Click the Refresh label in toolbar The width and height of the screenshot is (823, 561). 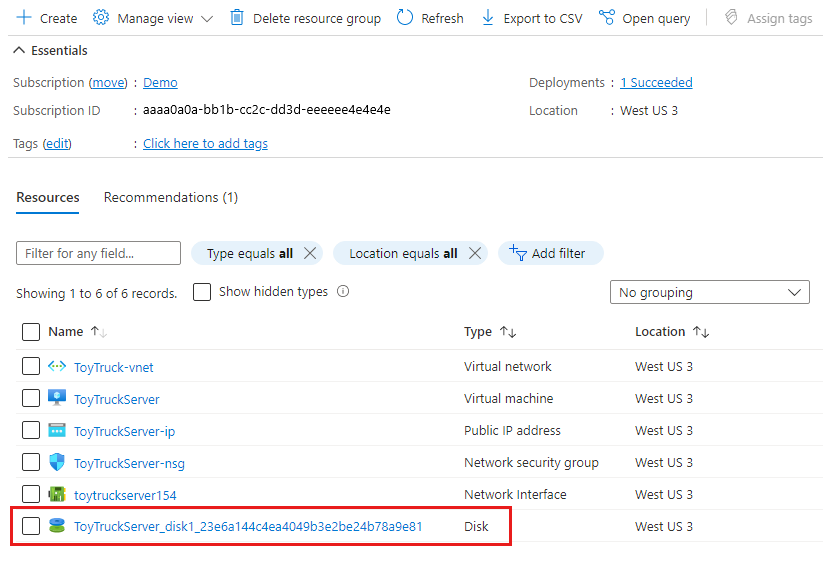pos(442,18)
